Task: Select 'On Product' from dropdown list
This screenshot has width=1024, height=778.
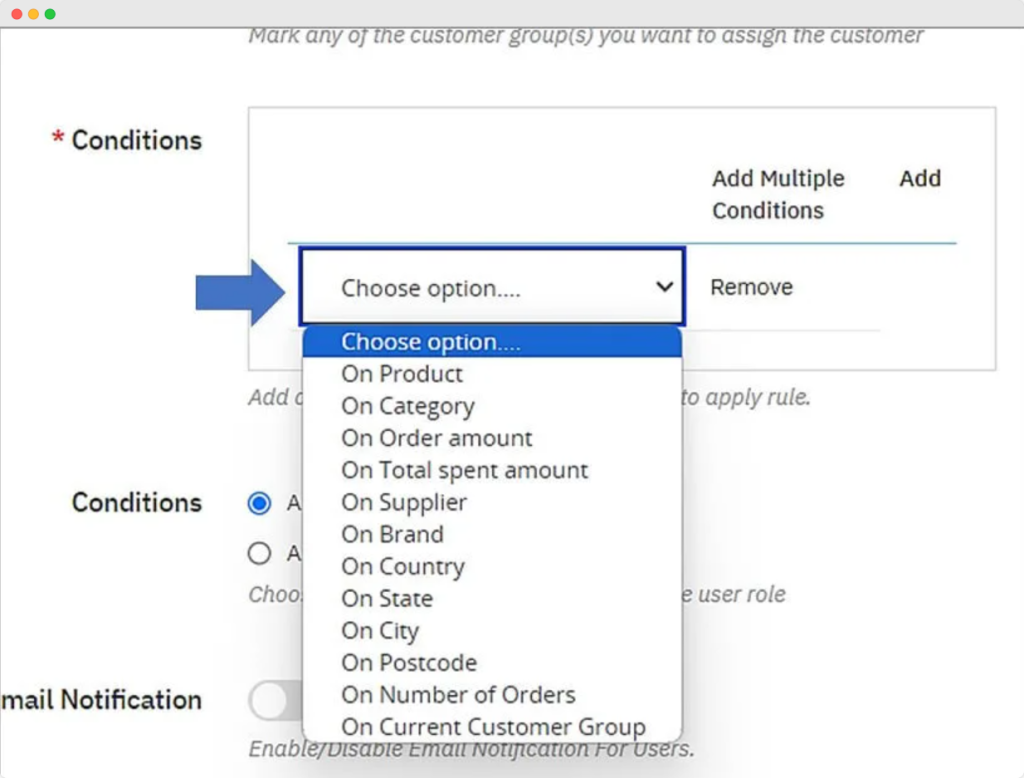Action: (402, 374)
